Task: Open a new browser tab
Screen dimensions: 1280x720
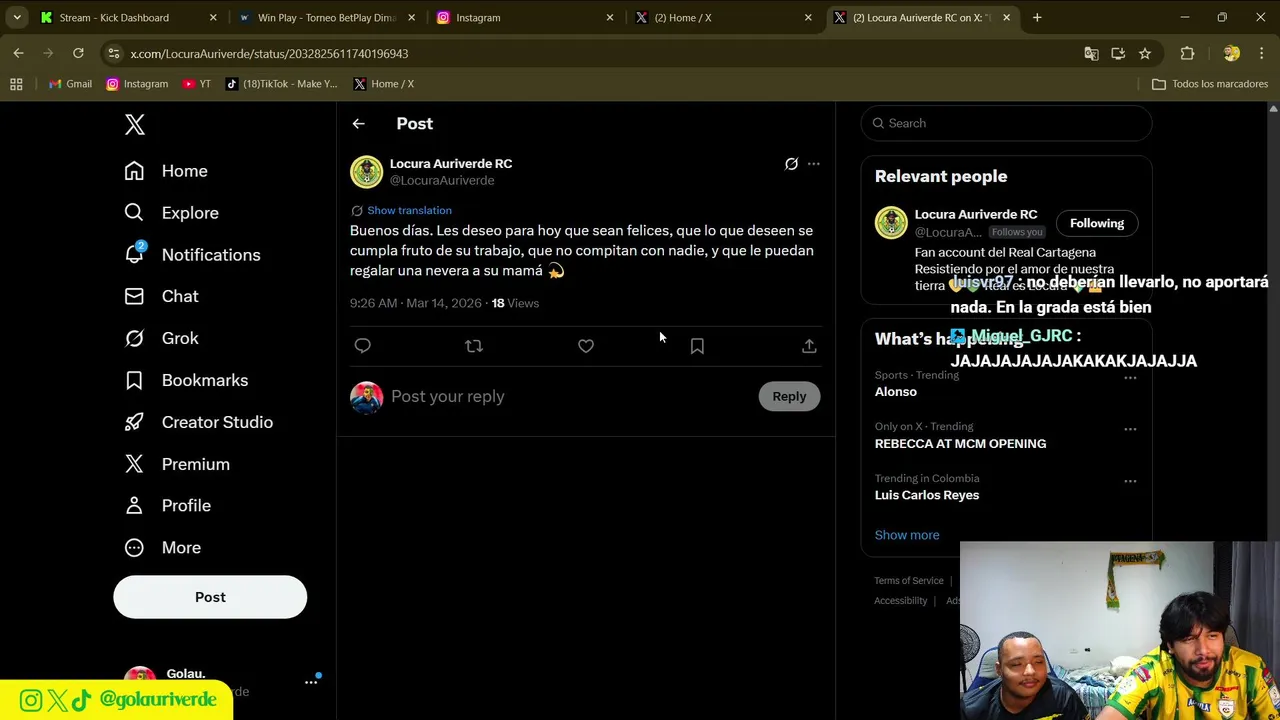Action: tap(1037, 17)
